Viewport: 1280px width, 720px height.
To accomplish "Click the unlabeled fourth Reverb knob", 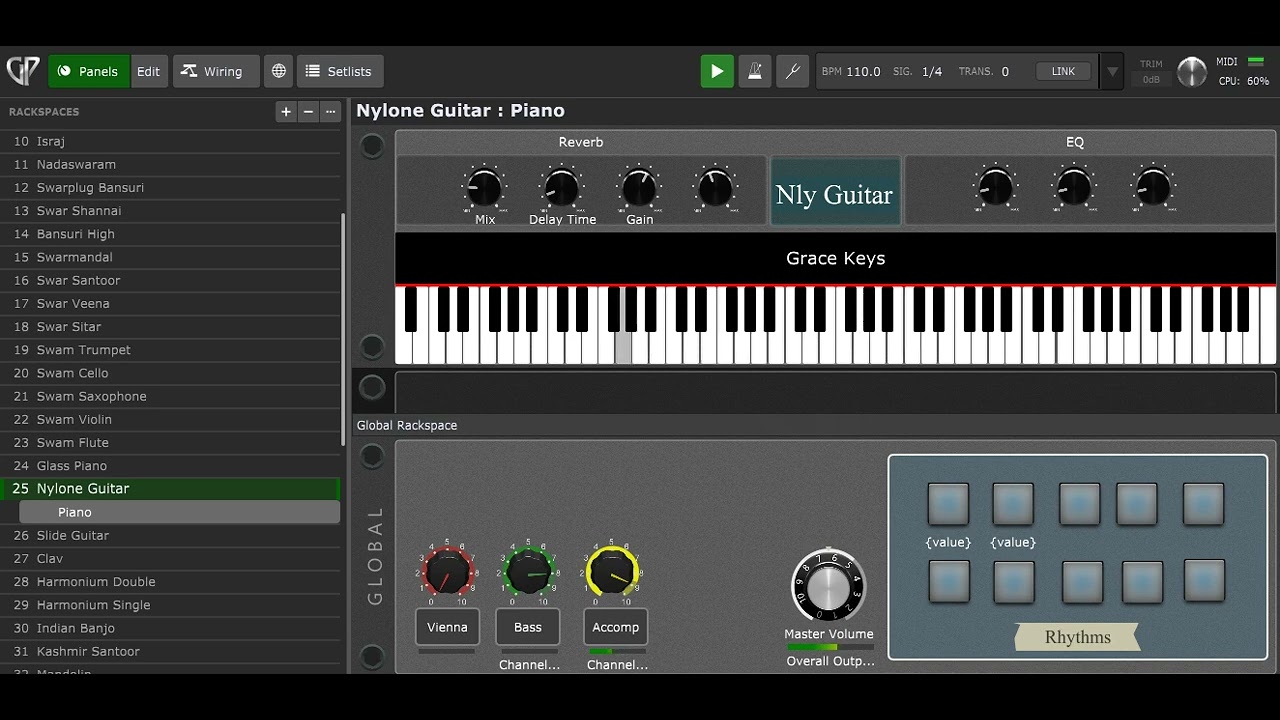I will pos(715,187).
